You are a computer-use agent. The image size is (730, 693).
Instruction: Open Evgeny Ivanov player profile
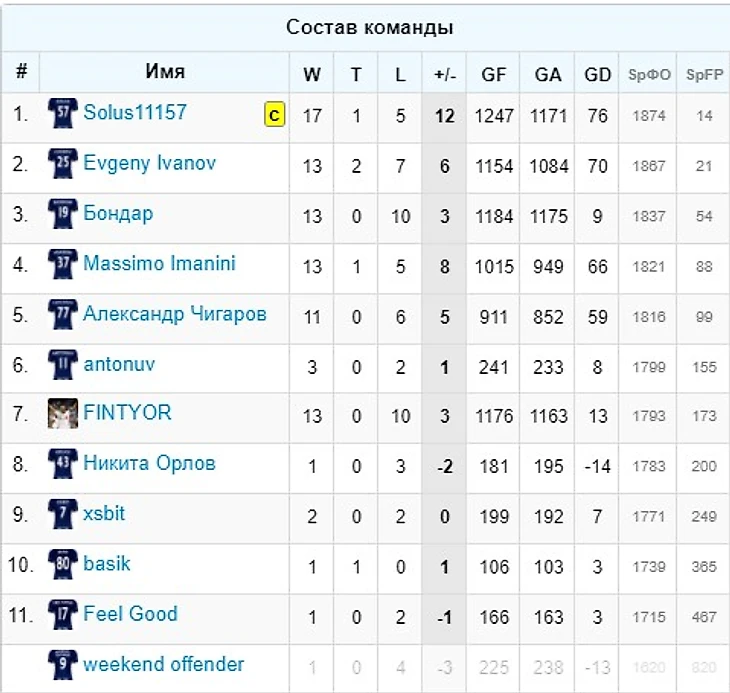pos(149,163)
